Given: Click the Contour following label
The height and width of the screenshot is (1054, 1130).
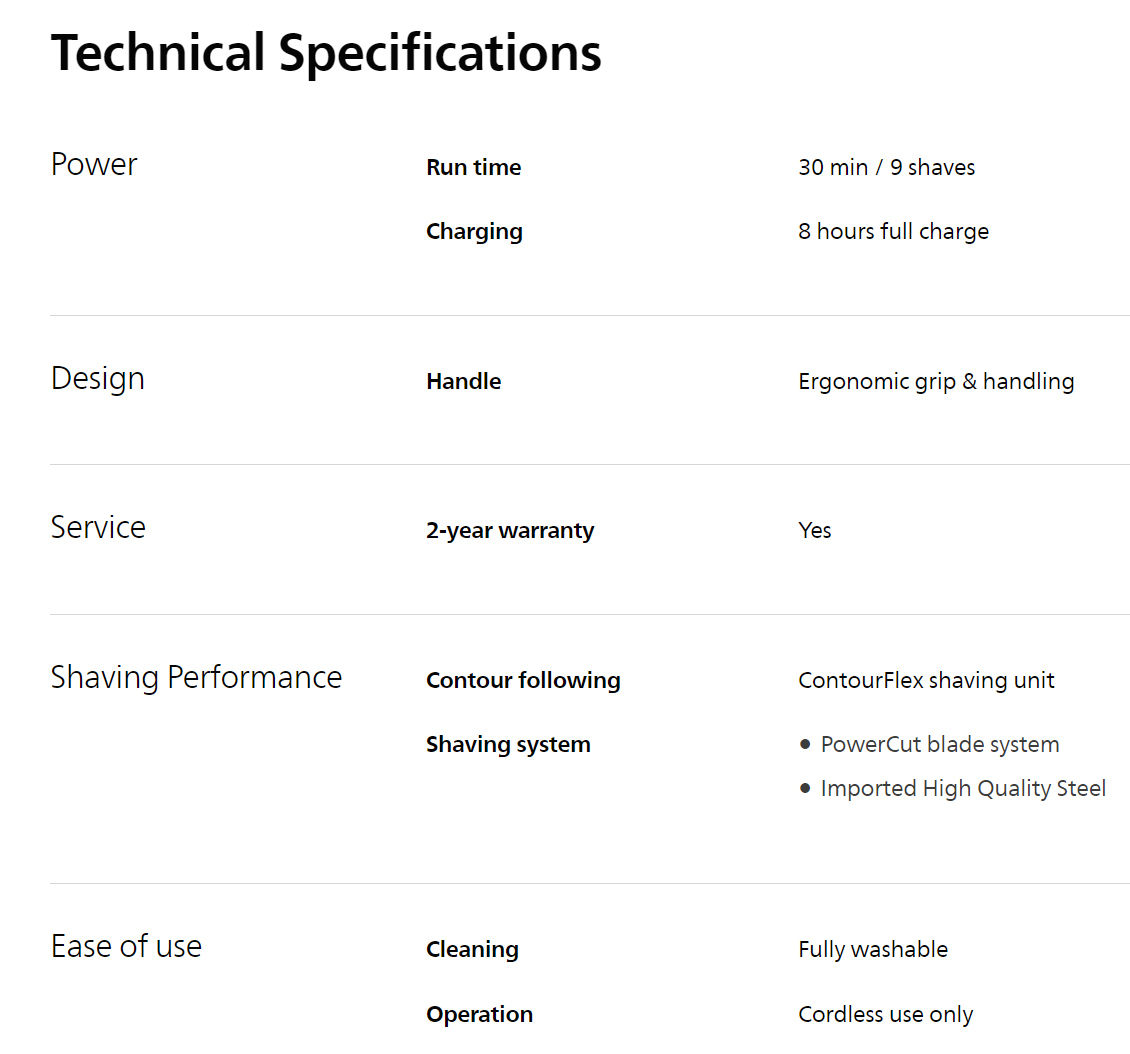Looking at the screenshot, I should (523, 681).
